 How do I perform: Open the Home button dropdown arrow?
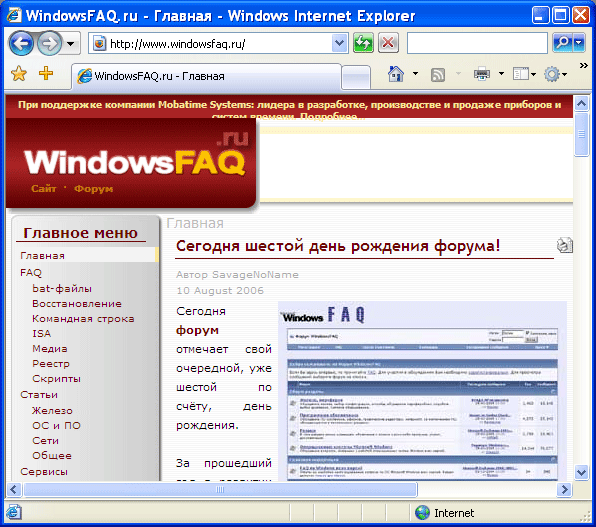[415, 74]
